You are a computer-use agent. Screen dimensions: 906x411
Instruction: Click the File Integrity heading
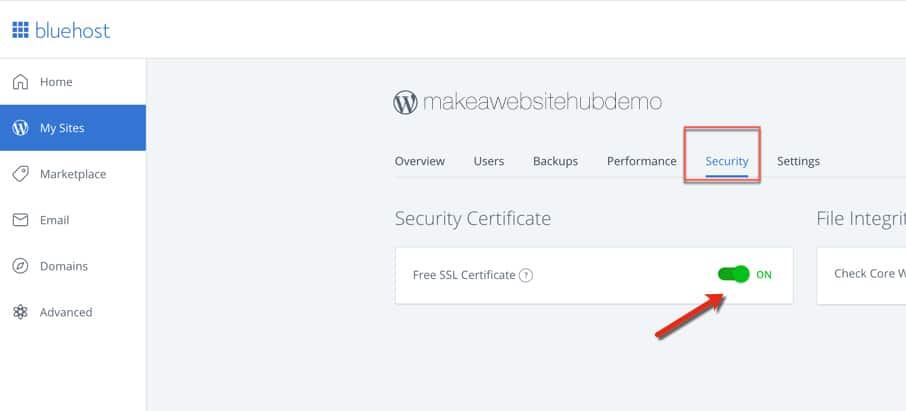coord(861,219)
